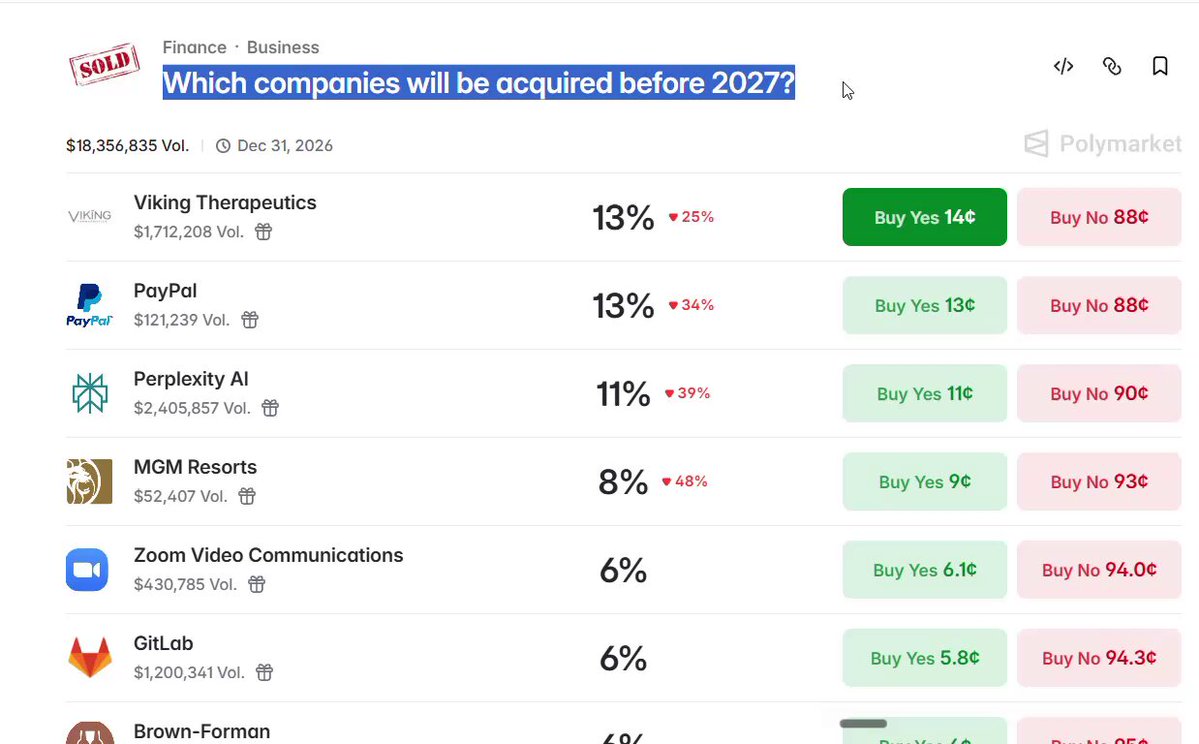
Task: Buy No 94.3¢ for GitLab
Action: (x=1099, y=658)
